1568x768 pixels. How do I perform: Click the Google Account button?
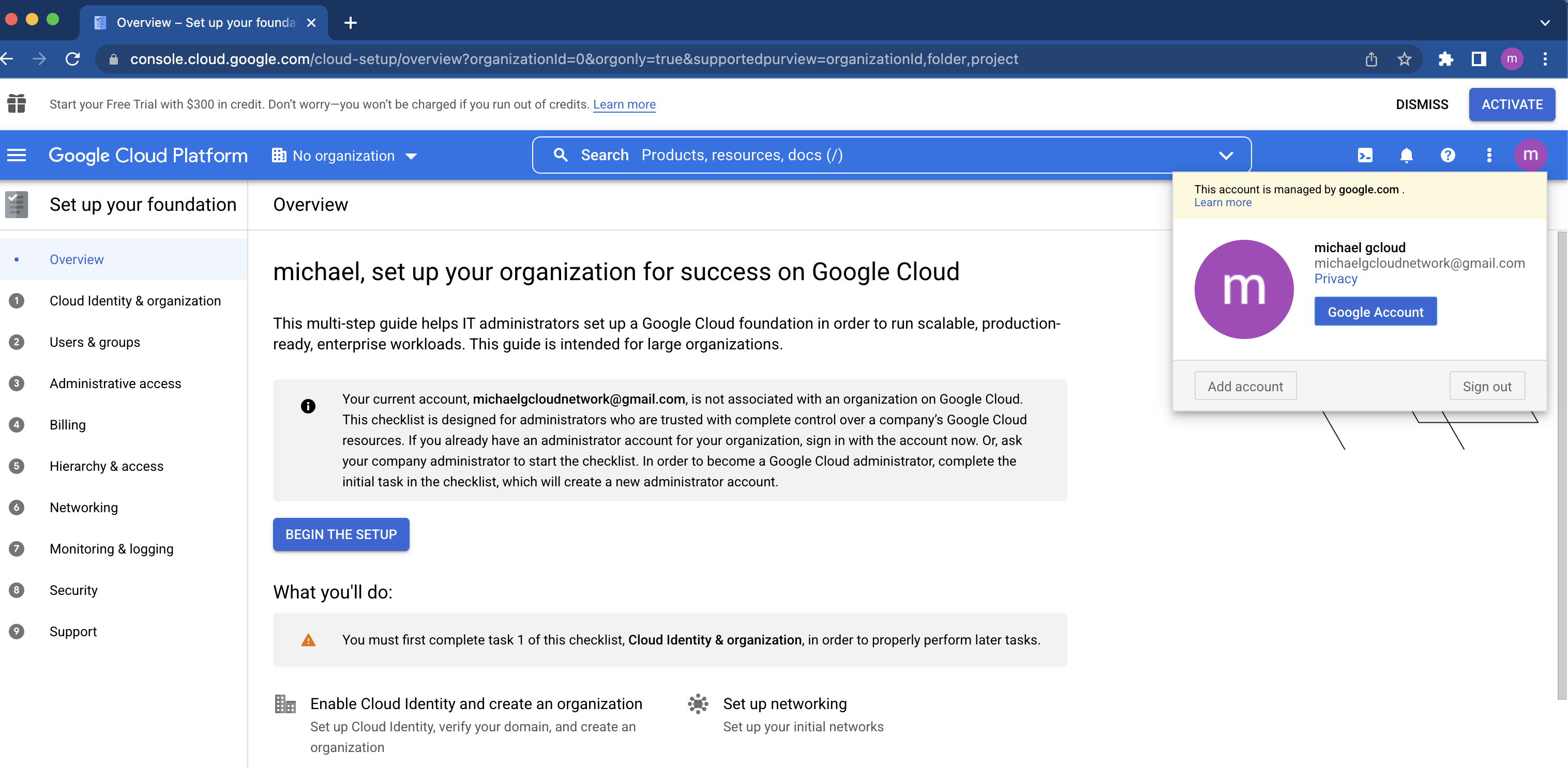point(1375,312)
